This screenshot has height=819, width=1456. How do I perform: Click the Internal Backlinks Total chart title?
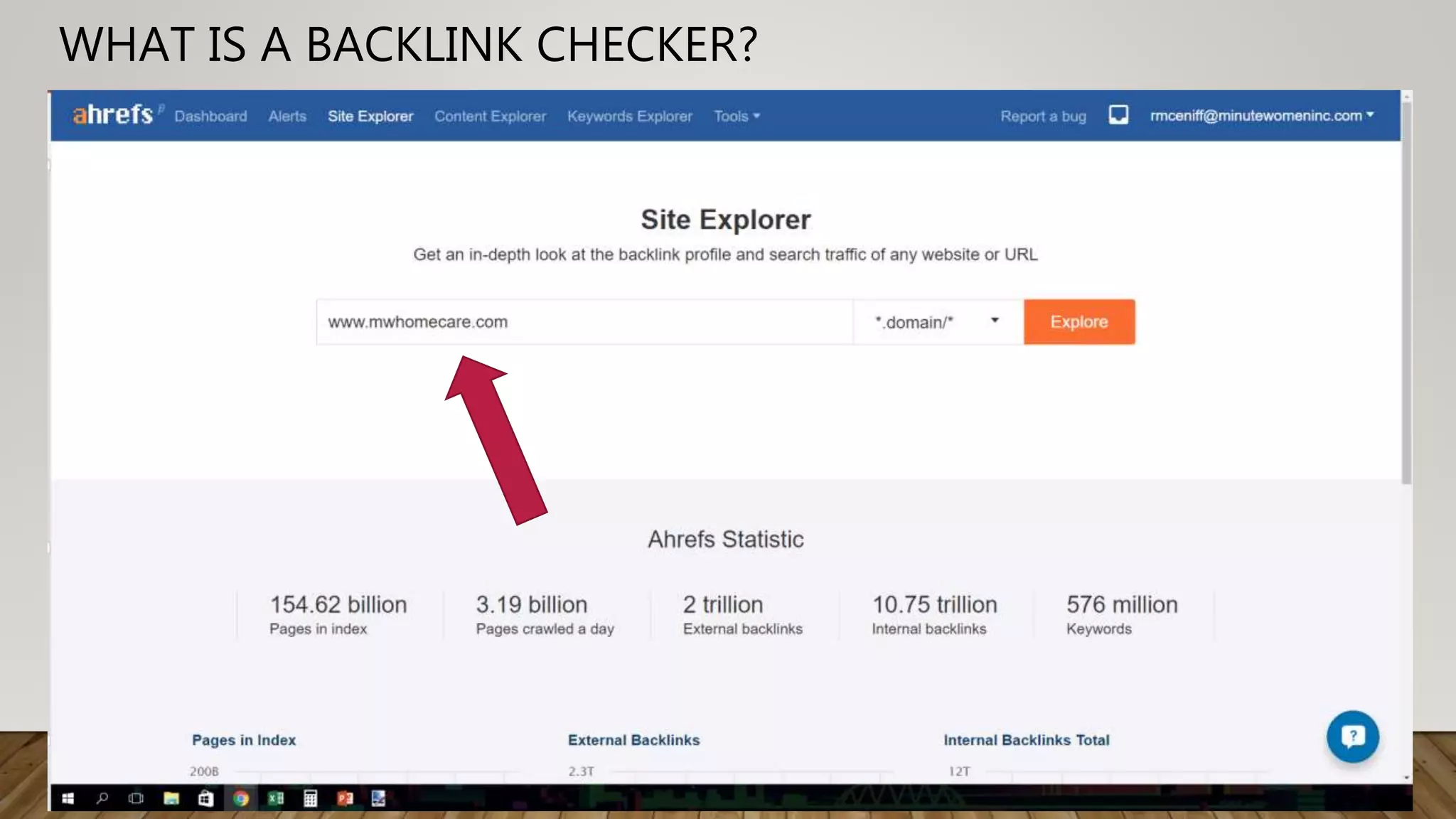click(x=1027, y=740)
